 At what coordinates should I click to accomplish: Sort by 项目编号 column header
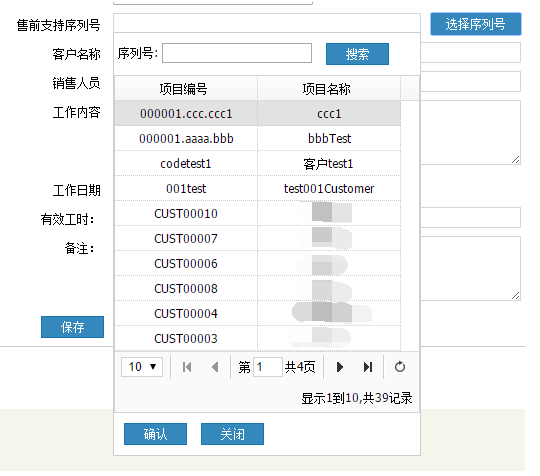coord(186,89)
